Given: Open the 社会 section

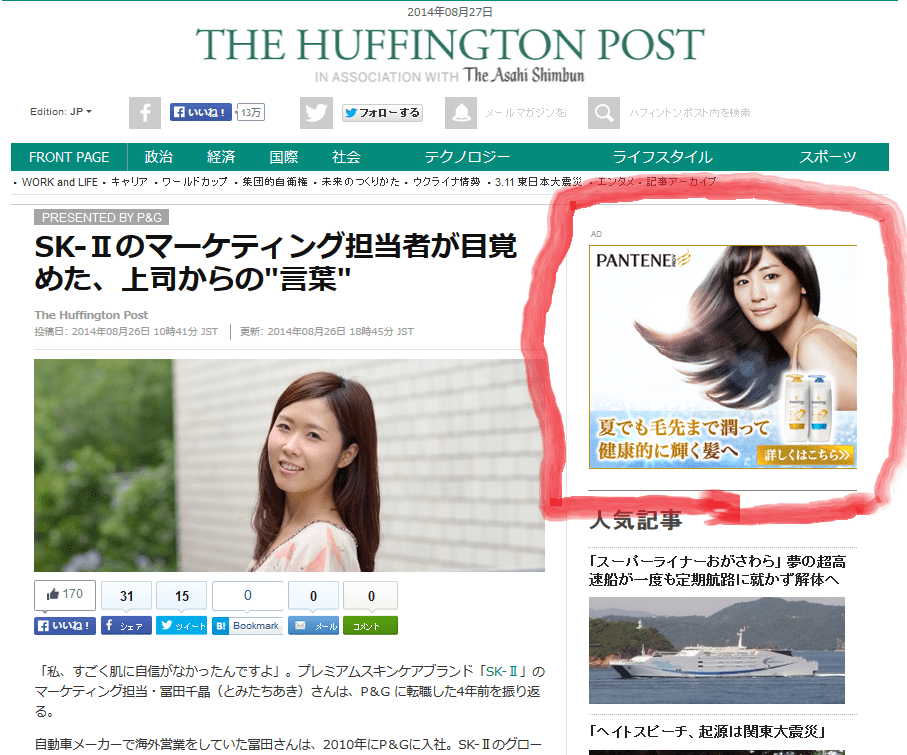Looking at the screenshot, I should click(x=346, y=157).
